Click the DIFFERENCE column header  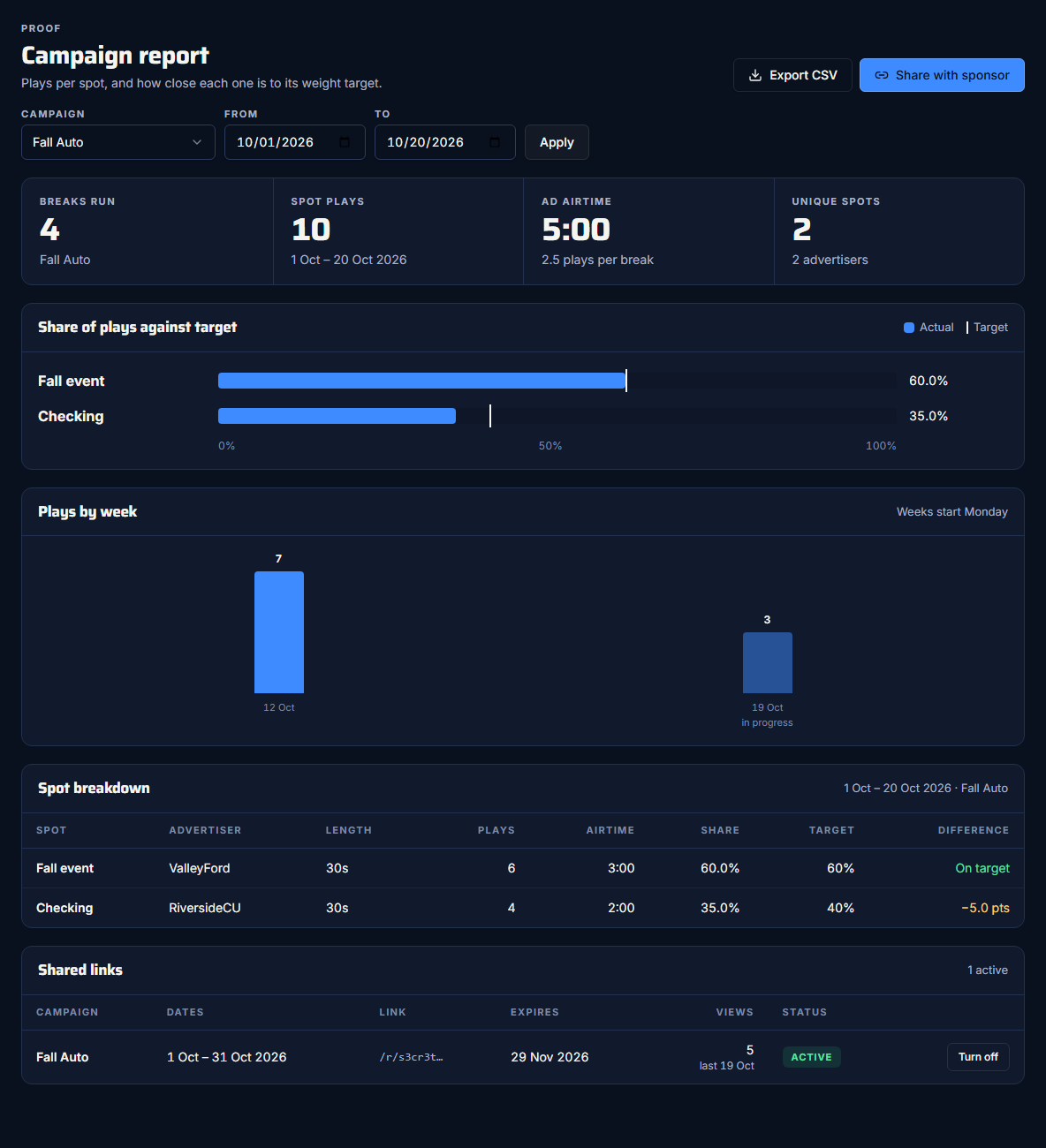[x=974, y=830]
